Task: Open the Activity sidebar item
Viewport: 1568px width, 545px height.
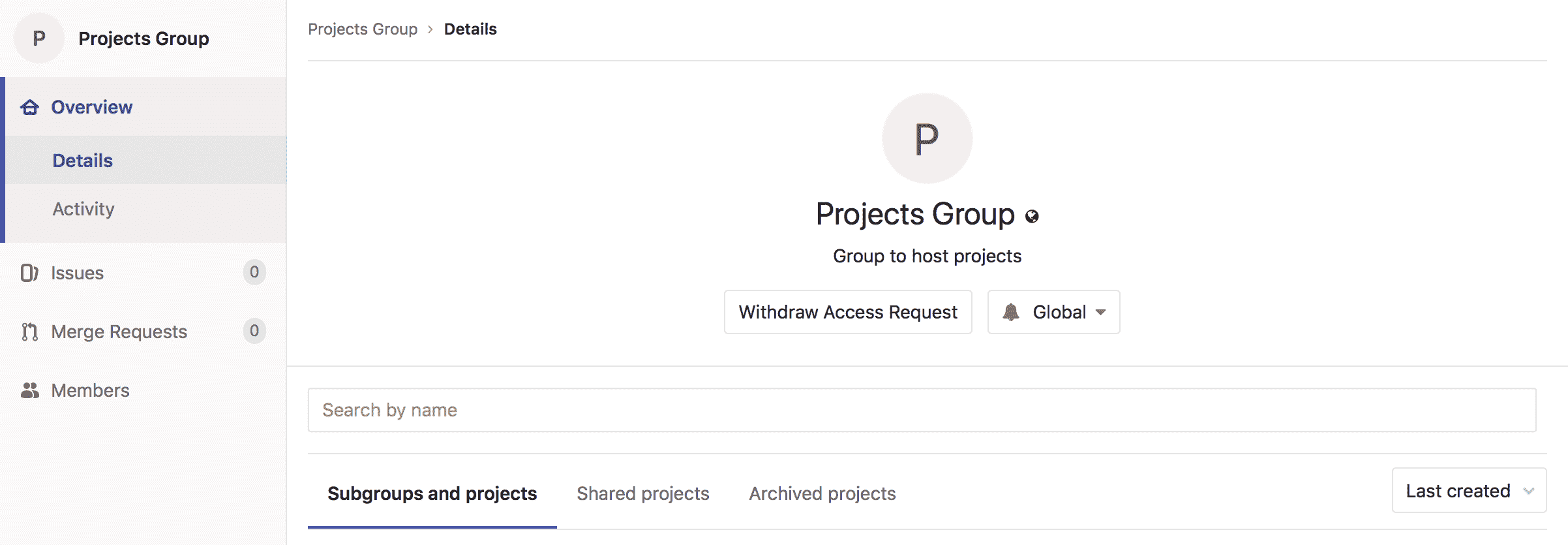Action: coord(83,209)
